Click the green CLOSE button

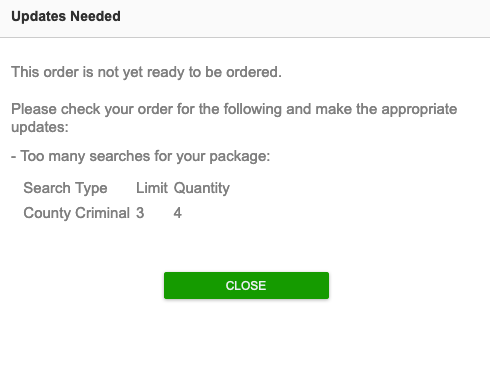[x=246, y=285]
